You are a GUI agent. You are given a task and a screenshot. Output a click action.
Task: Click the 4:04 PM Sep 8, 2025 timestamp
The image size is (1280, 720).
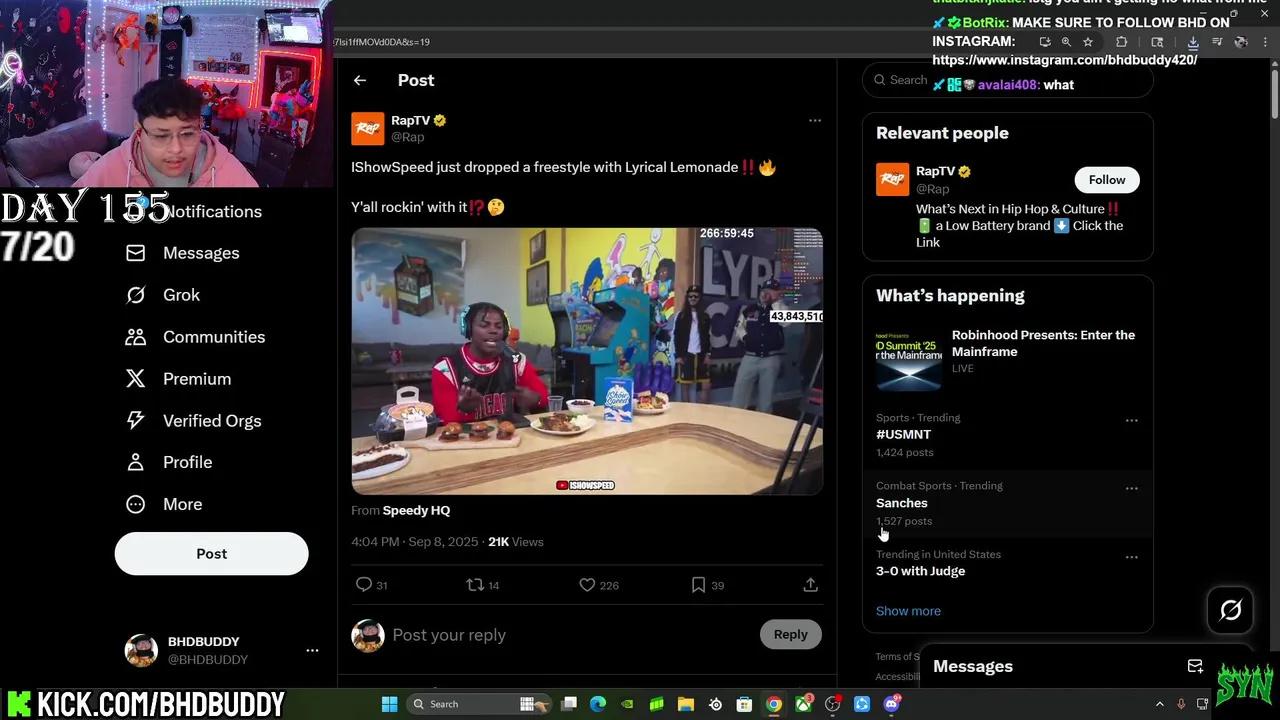[x=415, y=542]
